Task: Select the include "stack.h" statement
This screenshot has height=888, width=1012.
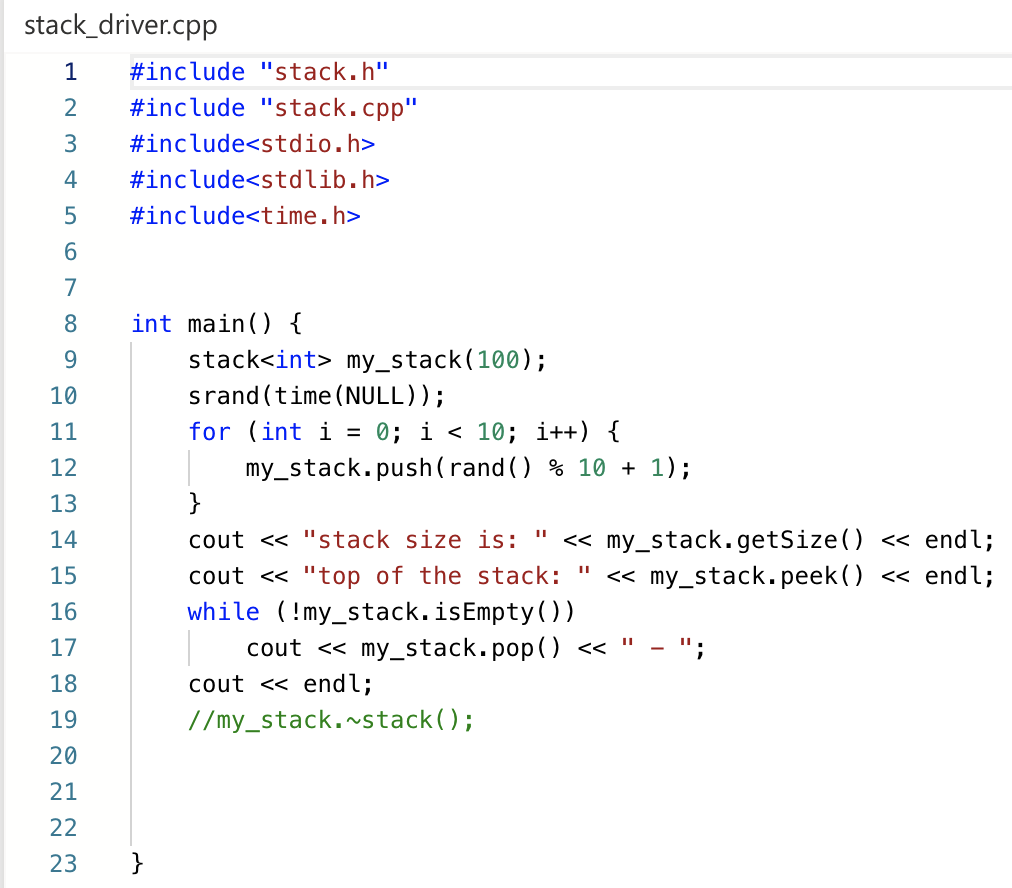Action: 259,72
